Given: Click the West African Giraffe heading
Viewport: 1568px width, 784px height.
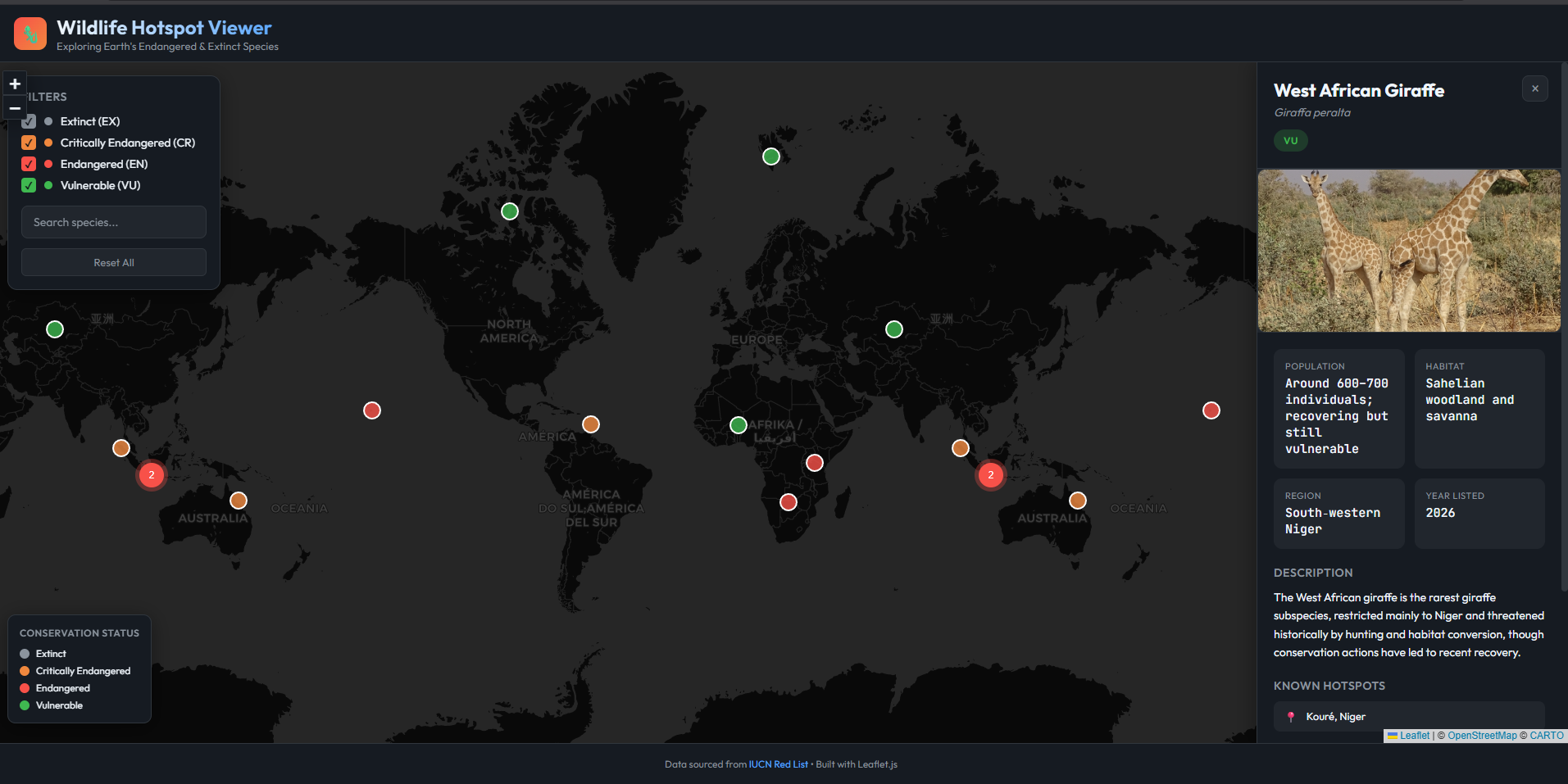Looking at the screenshot, I should click(x=1359, y=91).
